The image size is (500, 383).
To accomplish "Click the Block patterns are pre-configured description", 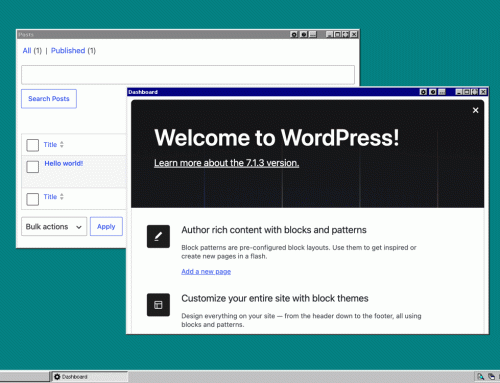I will pyautogui.click(x=299, y=252).
